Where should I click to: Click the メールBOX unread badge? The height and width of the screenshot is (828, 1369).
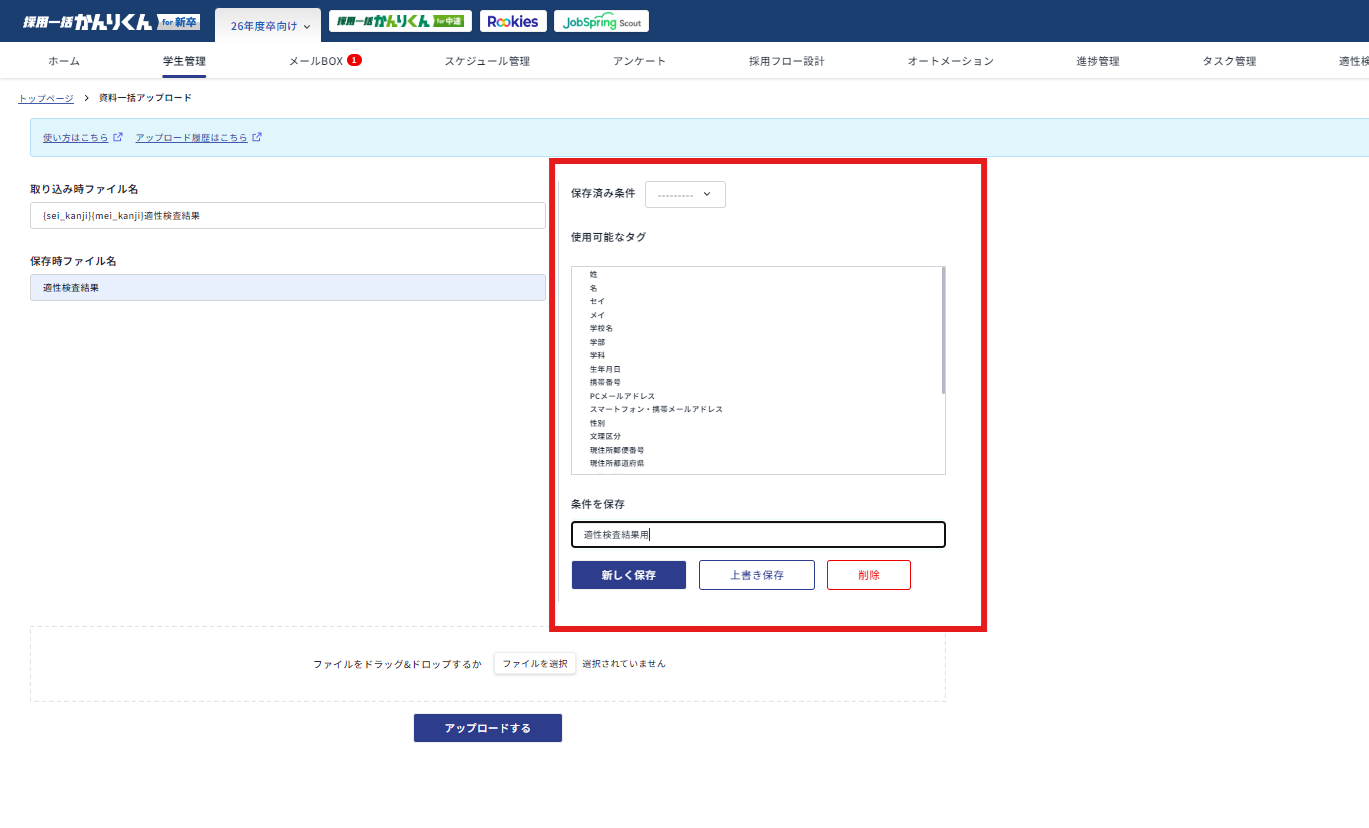pos(354,60)
